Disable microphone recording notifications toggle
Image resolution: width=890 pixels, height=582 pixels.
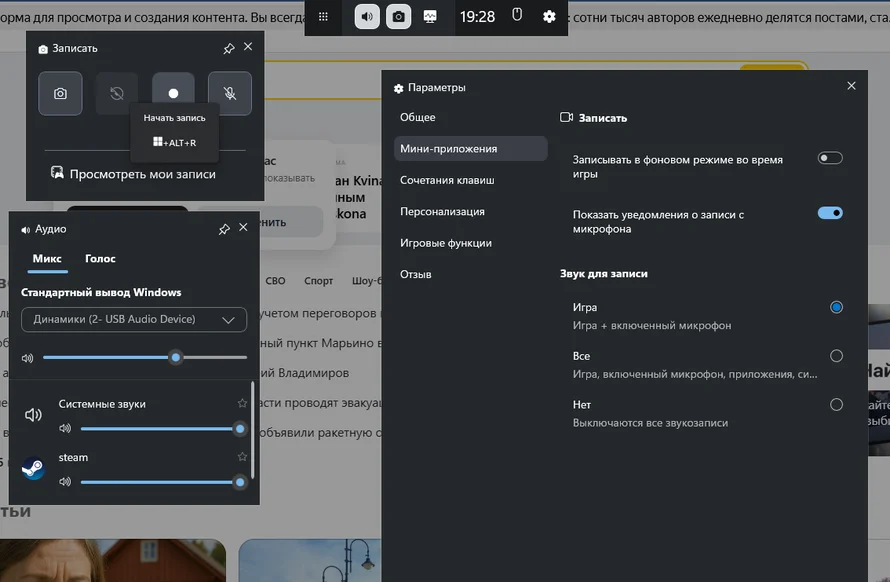click(x=830, y=213)
